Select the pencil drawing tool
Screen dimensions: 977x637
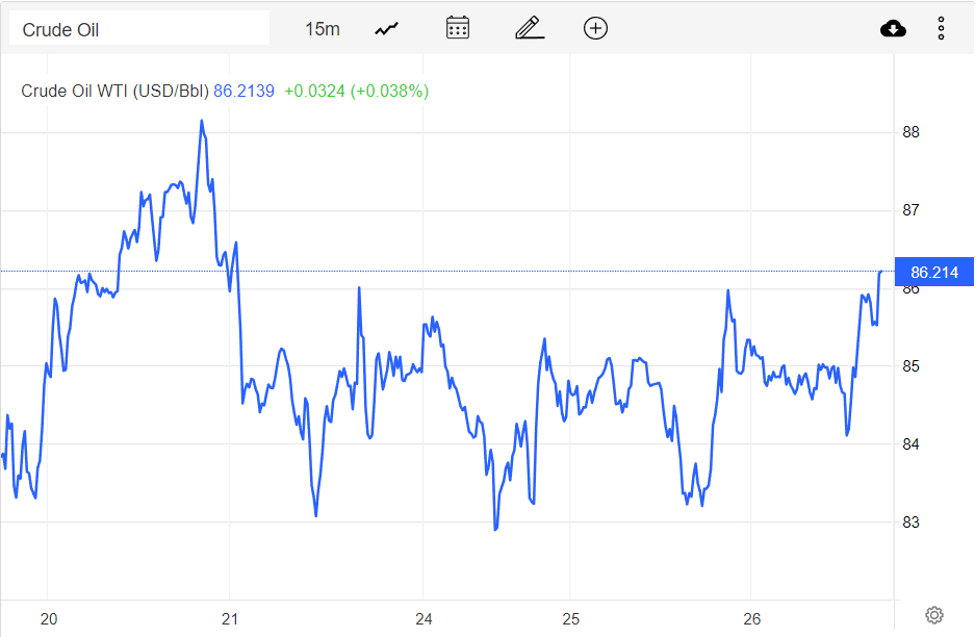click(529, 28)
